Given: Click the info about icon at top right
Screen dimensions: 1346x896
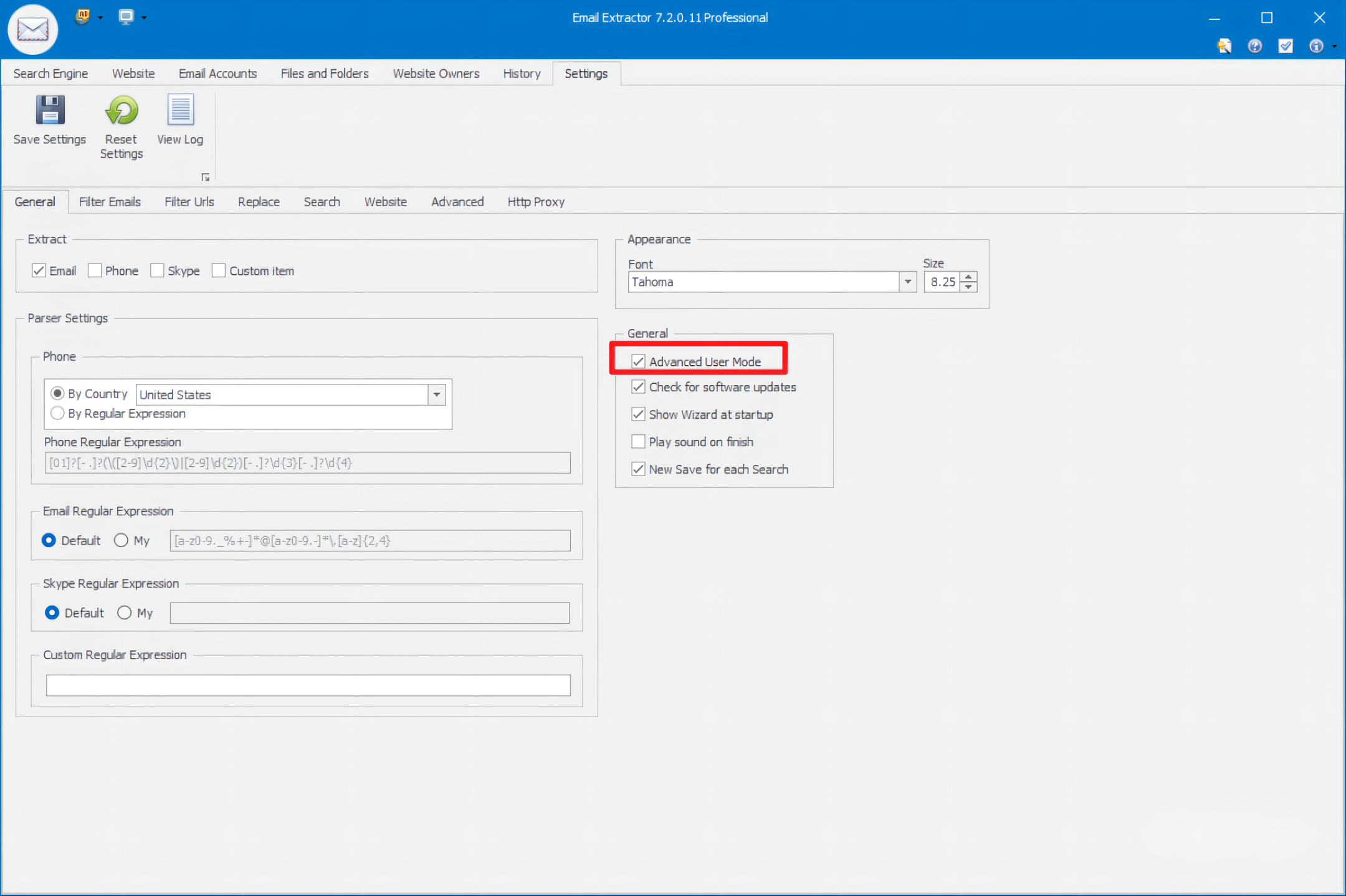Looking at the screenshot, I should (1316, 46).
